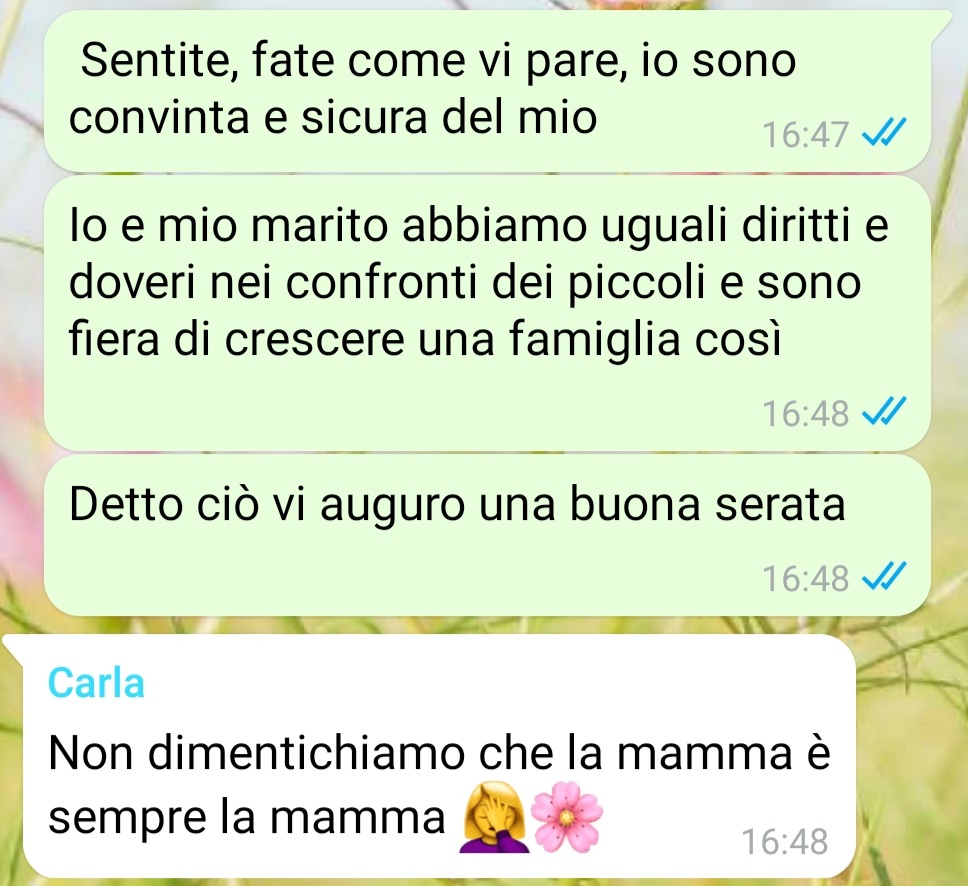Open Carla's contact name link
The width and height of the screenshot is (968, 886).
(x=96, y=683)
